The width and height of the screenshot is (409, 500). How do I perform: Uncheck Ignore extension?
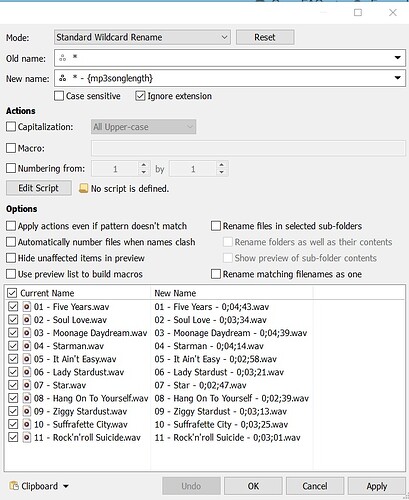pyautogui.click(x=140, y=96)
